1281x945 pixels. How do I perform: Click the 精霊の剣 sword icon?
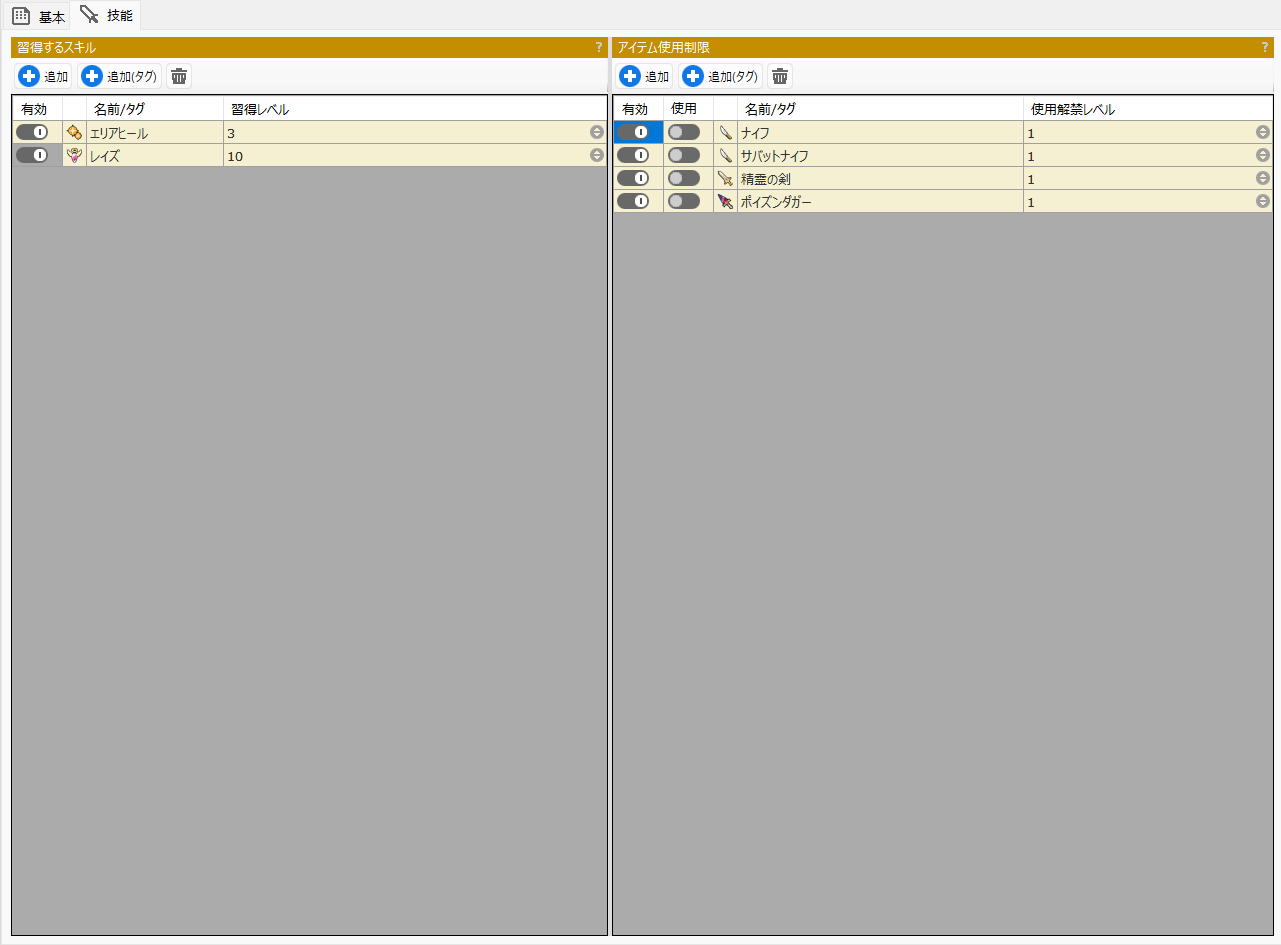click(725, 179)
